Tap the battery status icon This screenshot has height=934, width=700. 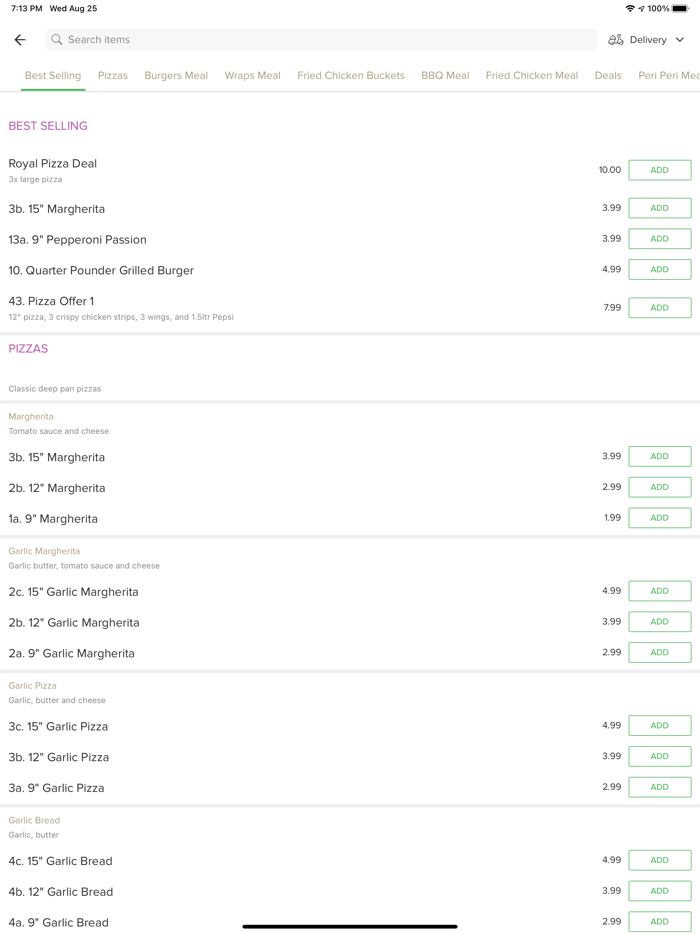pos(680,8)
